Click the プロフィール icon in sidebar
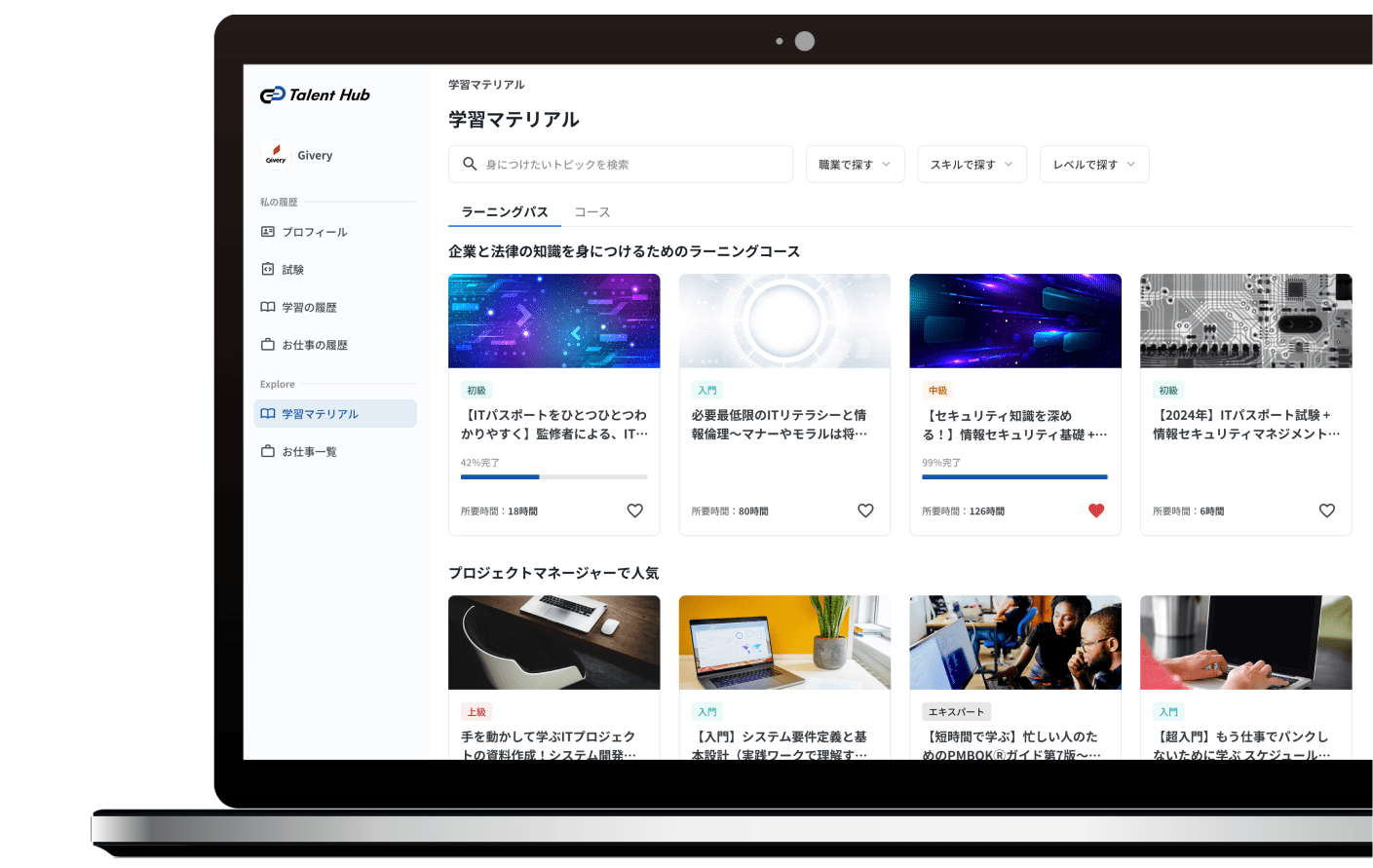Screen dimensions: 1373x868 268,232
